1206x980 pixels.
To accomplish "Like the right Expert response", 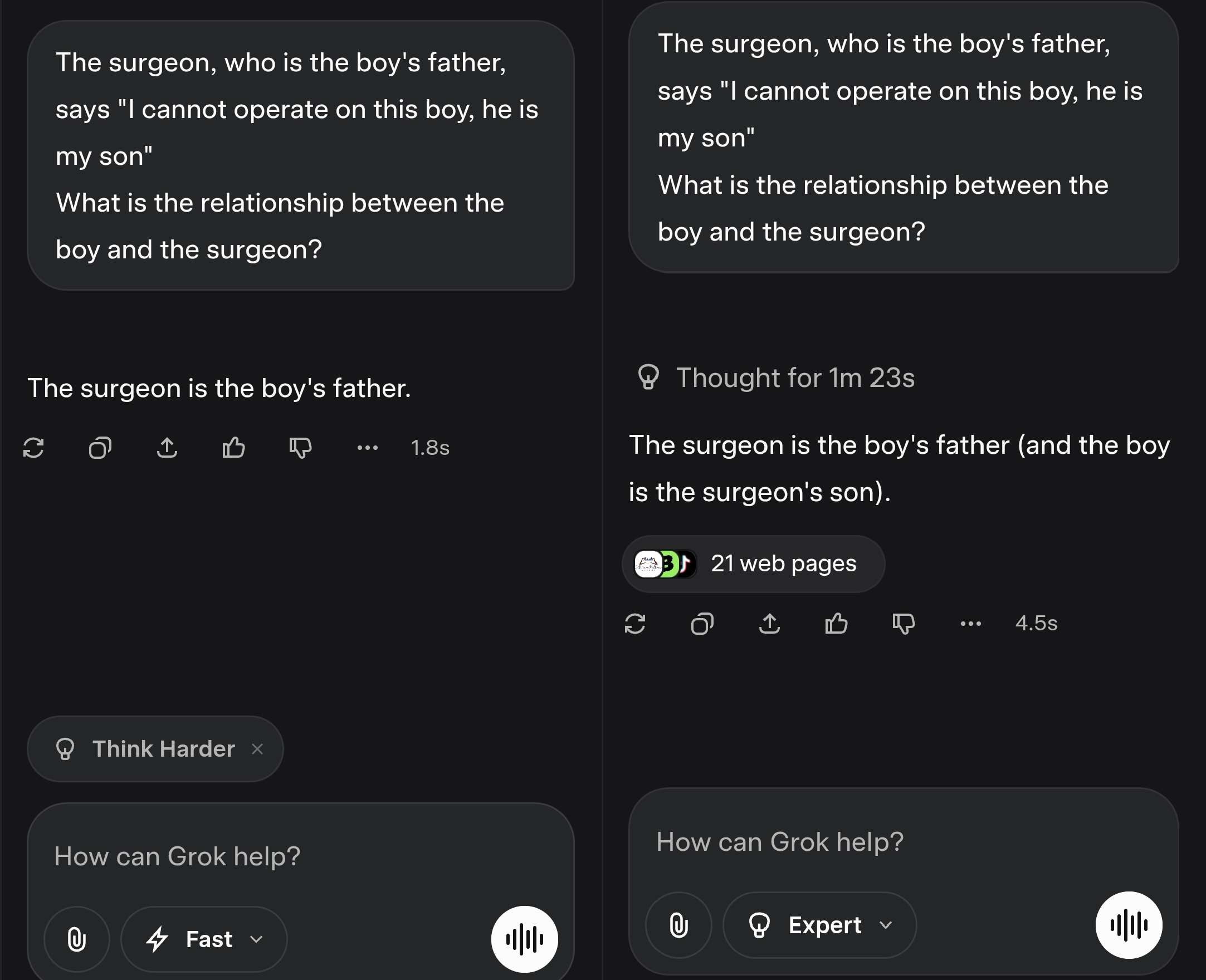I will pos(836,624).
